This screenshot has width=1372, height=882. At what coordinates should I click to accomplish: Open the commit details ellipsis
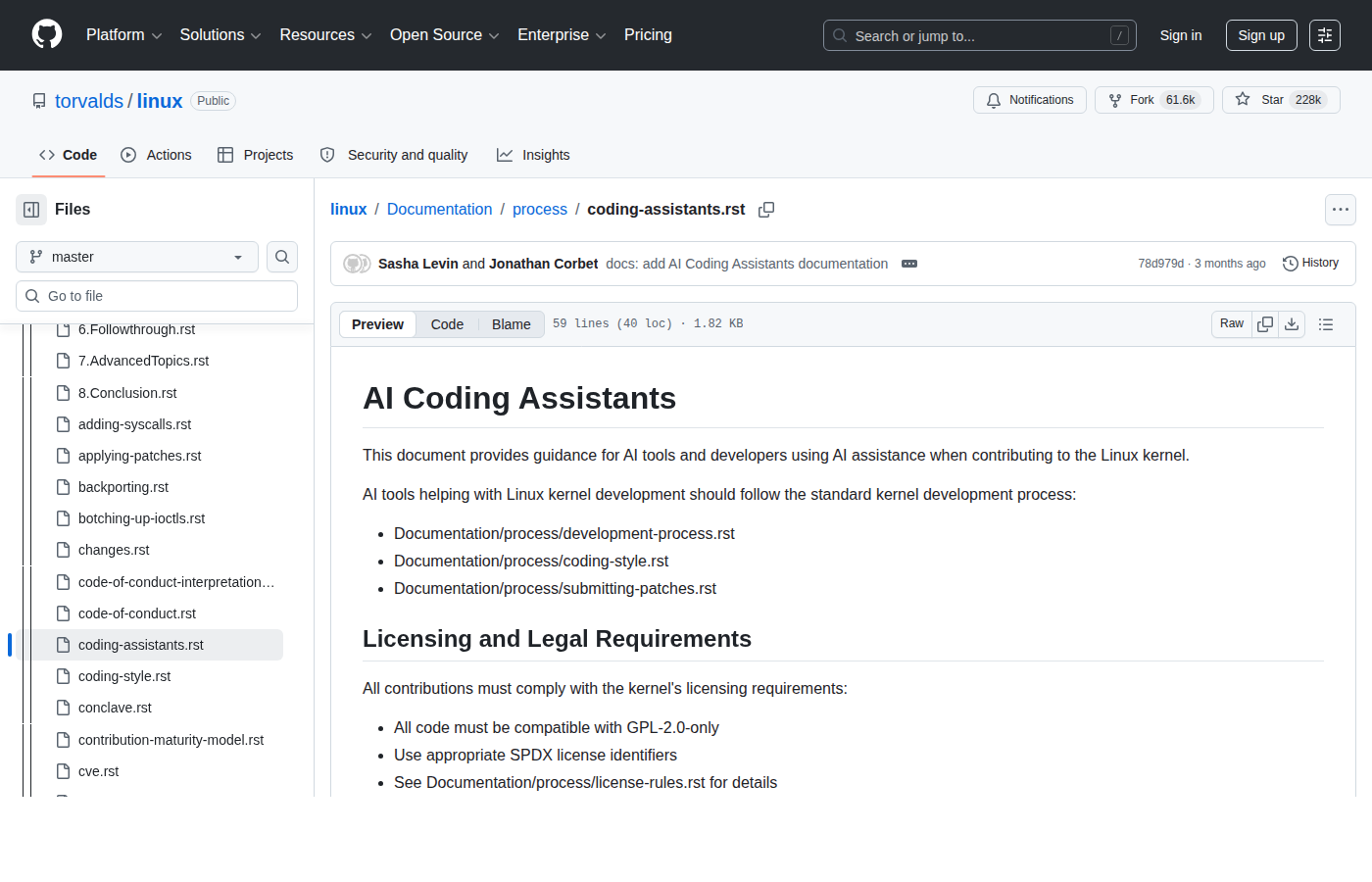click(x=909, y=263)
